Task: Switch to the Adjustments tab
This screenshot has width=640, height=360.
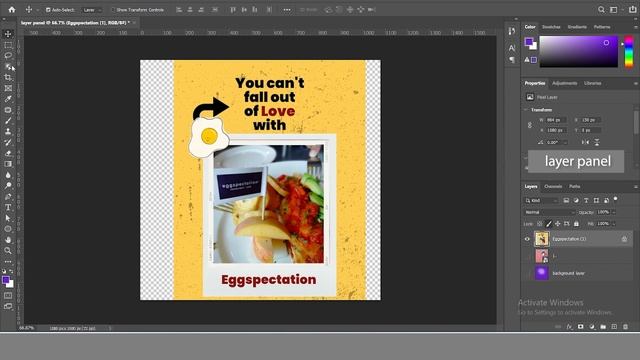Action: [x=564, y=83]
